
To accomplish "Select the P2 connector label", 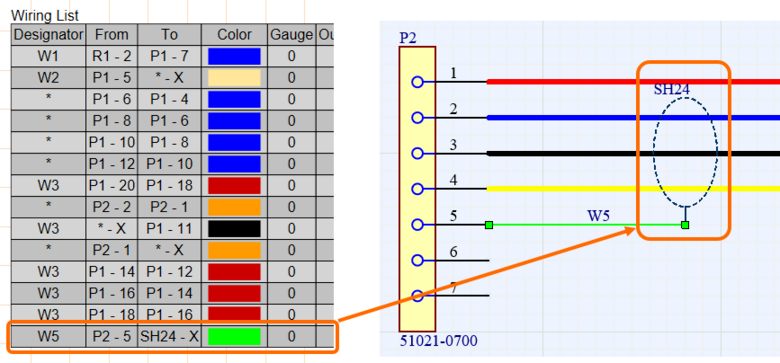I will (408, 38).
